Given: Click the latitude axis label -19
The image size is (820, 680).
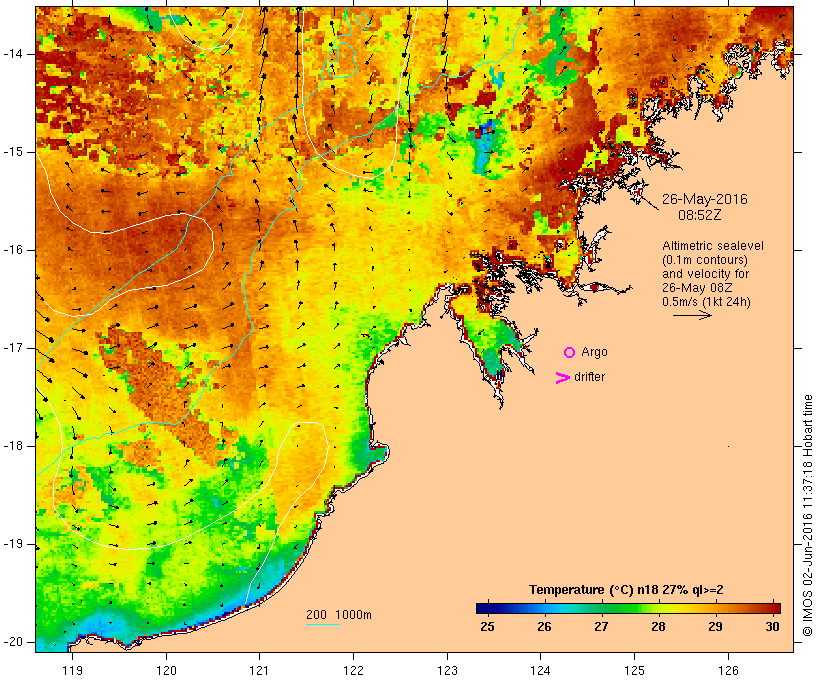Looking at the screenshot, I should (x=13, y=544).
